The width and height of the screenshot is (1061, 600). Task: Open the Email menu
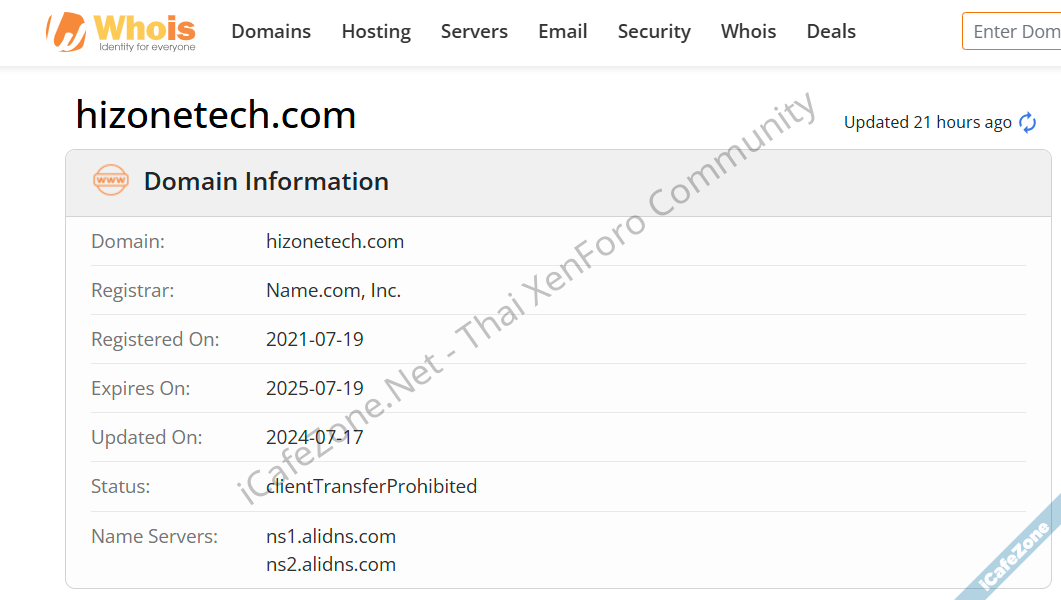pos(563,32)
